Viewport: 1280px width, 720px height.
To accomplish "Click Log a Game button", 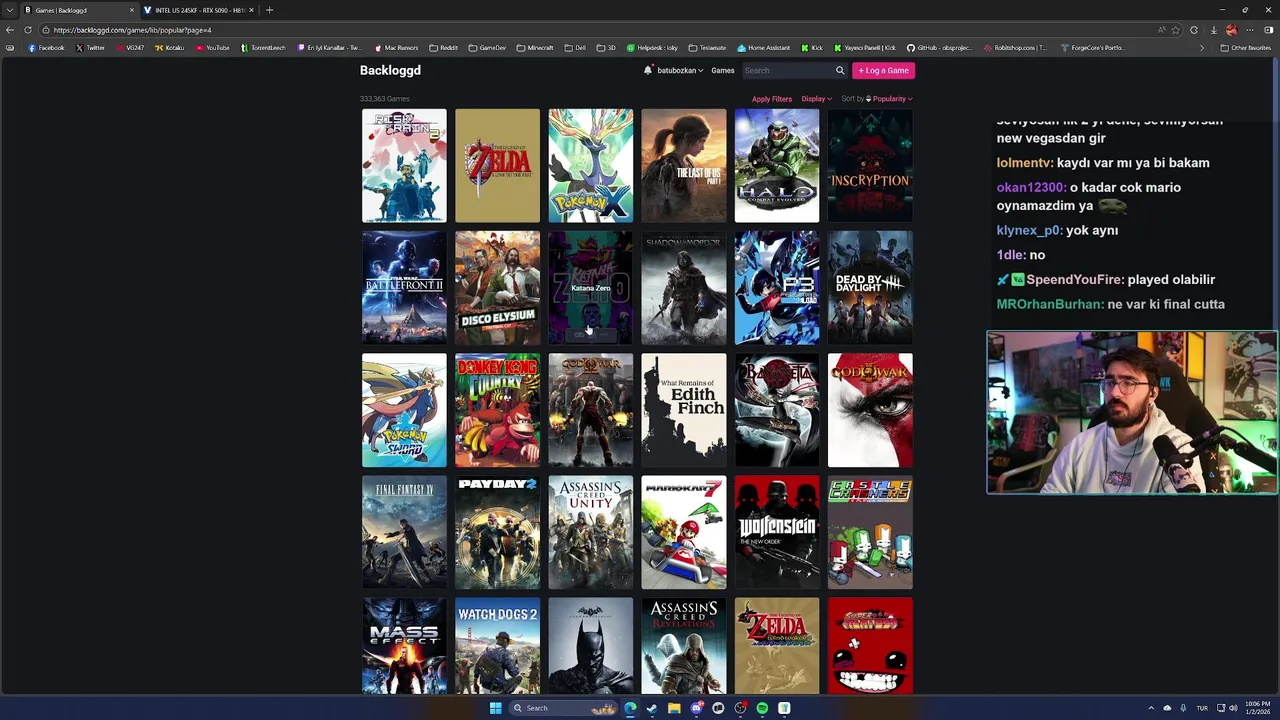I will pos(883,70).
